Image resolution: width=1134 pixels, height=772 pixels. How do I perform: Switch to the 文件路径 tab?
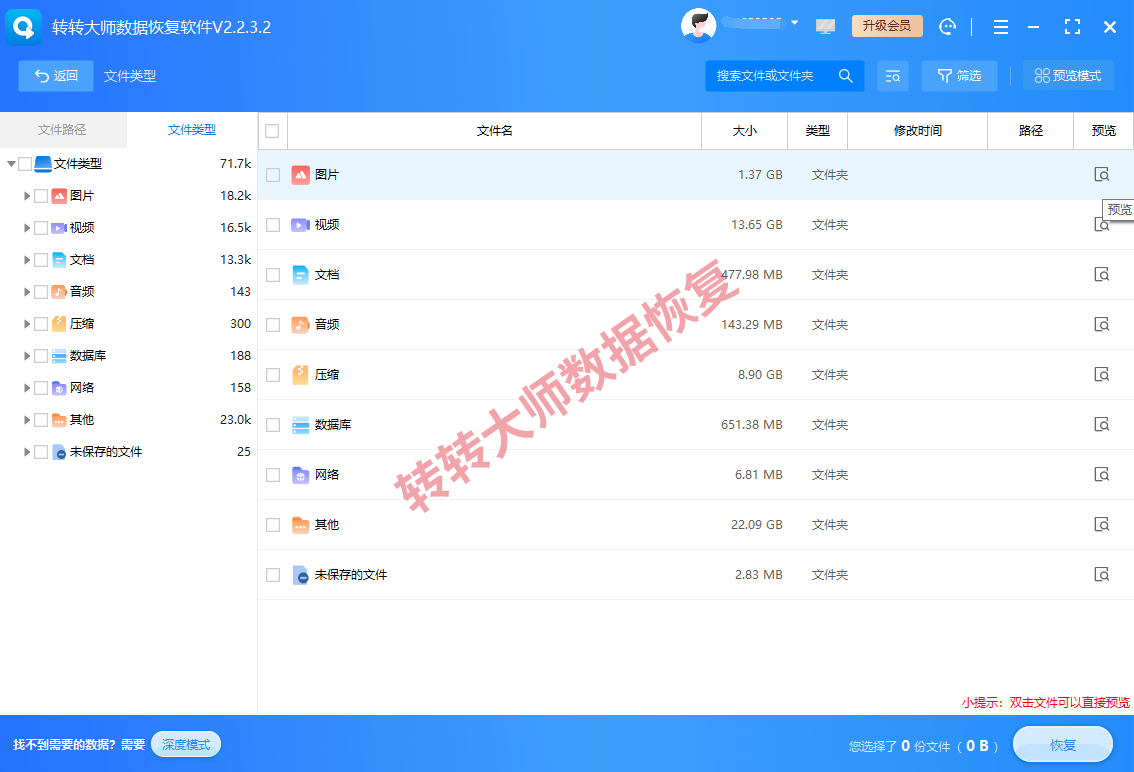(62, 130)
